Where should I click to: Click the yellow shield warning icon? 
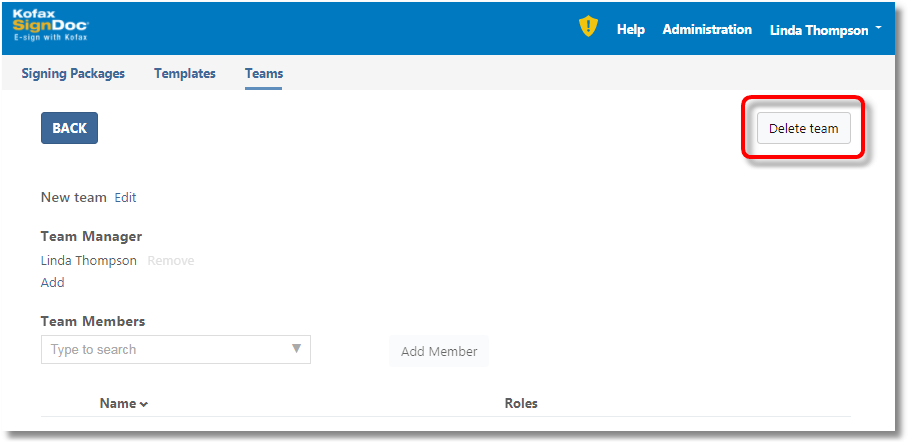pos(588,28)
